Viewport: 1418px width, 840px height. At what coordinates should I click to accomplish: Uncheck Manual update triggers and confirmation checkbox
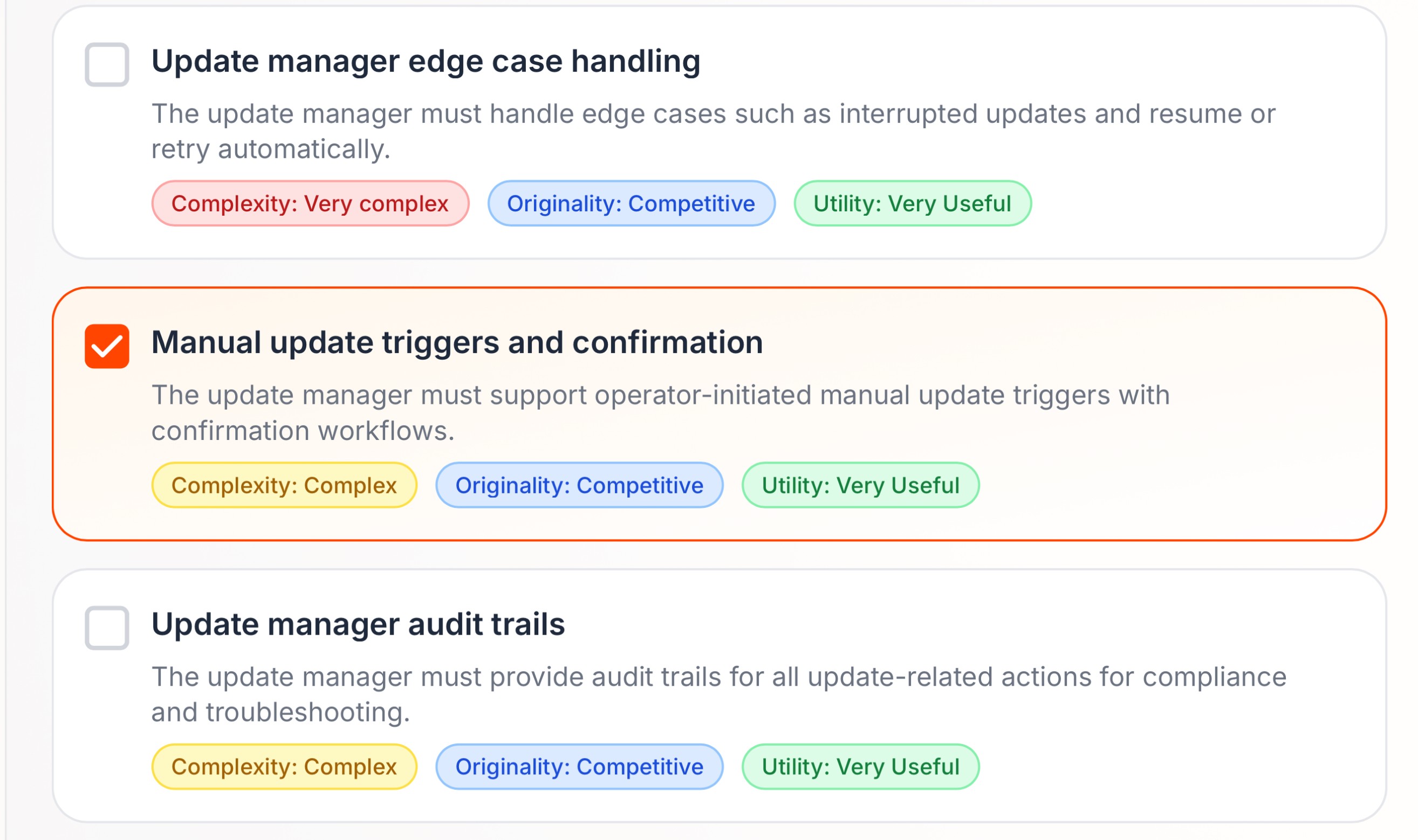(x=106, y=346)
